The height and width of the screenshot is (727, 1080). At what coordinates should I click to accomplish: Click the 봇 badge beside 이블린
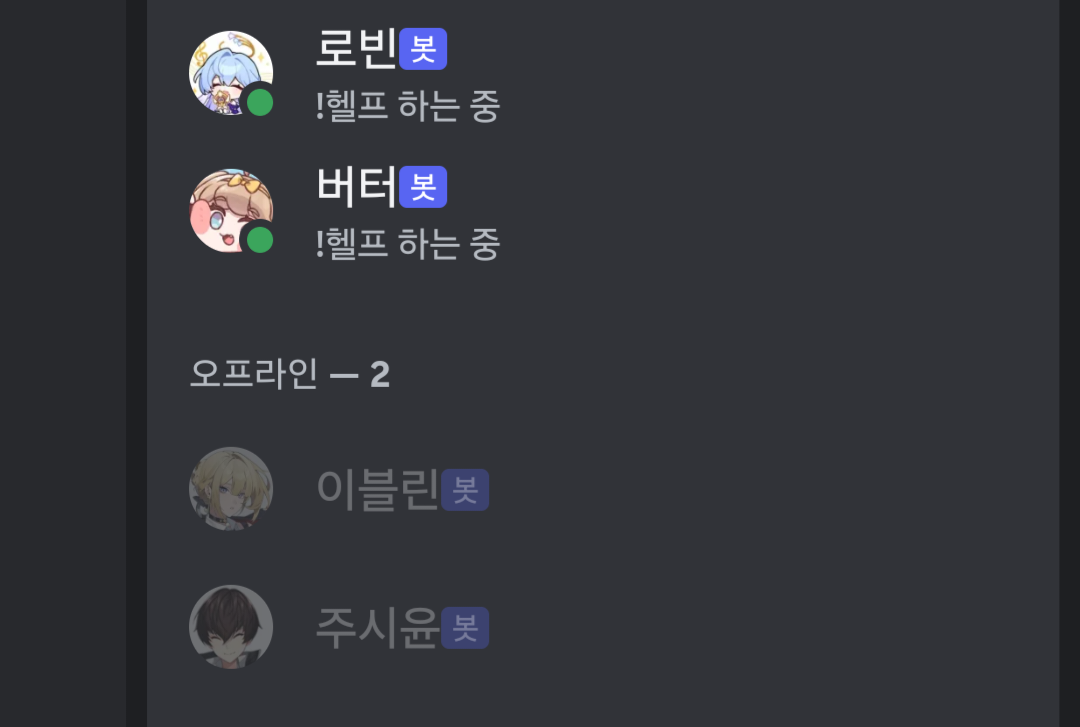tap(465, 490)
